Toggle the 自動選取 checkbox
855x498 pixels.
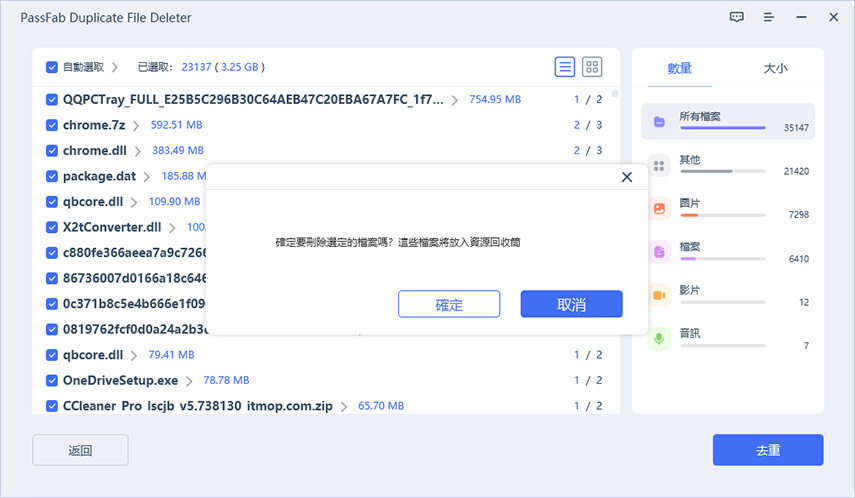click(52, 67)
